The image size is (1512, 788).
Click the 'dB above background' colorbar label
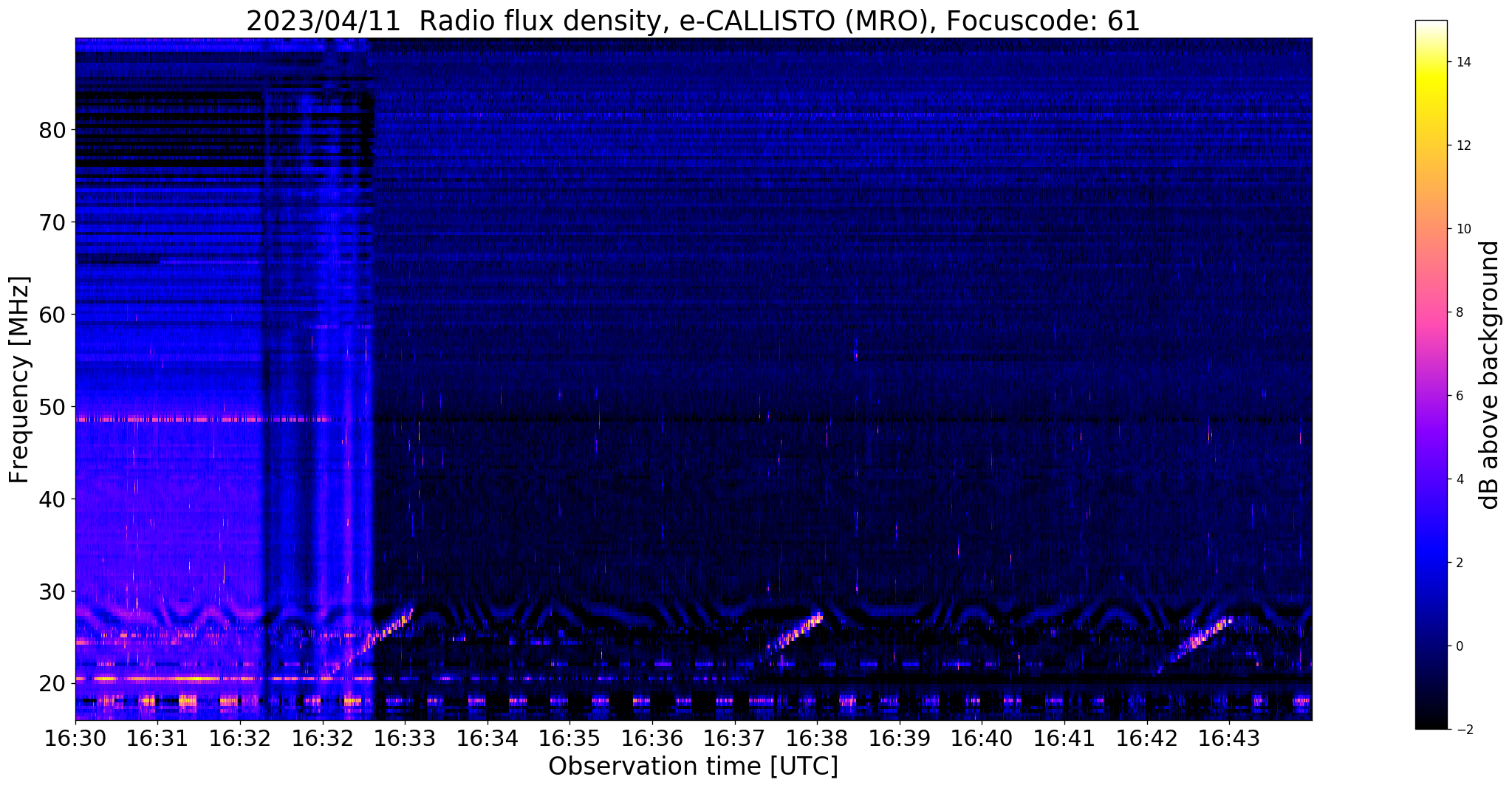[x=1490, y=374]
